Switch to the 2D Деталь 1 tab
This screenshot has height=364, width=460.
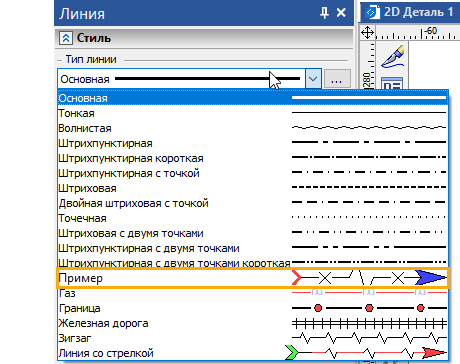(411, 12)
